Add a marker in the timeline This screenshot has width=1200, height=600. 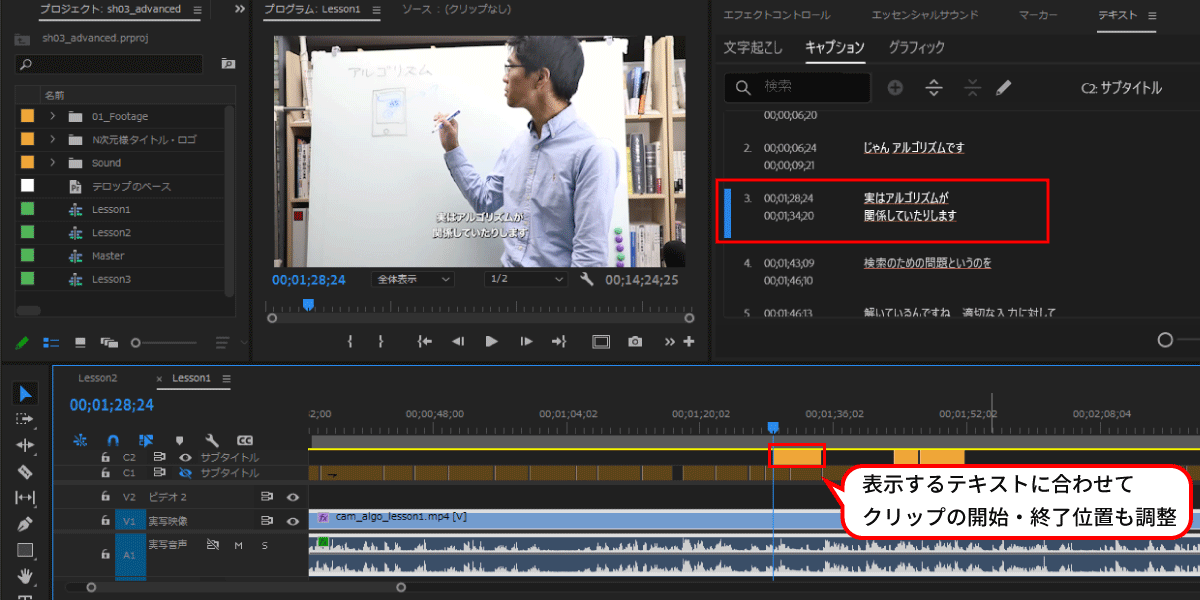pyautogui.click(x=179, y=440)
